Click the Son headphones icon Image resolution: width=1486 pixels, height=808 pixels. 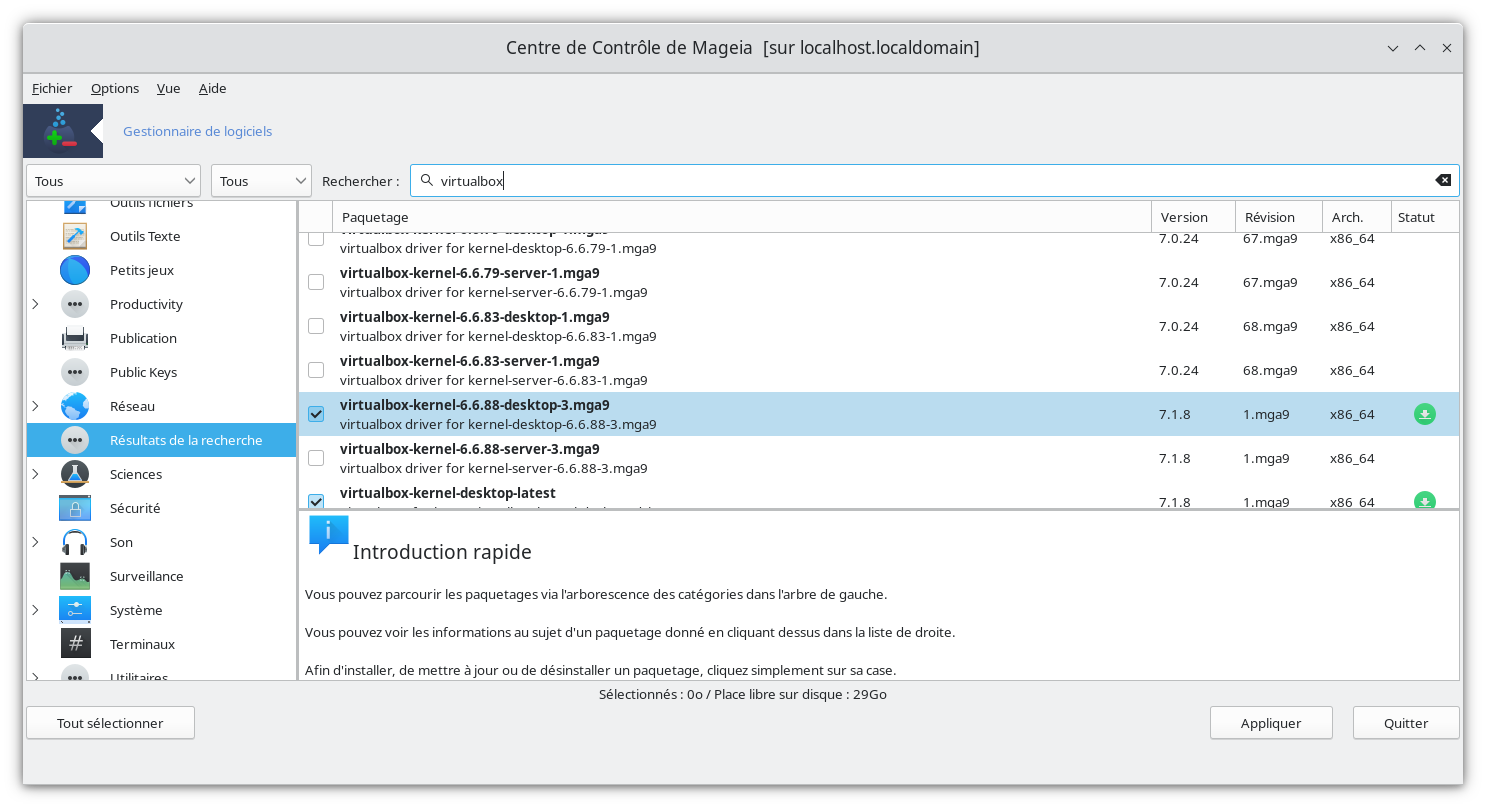click(75, 542)
